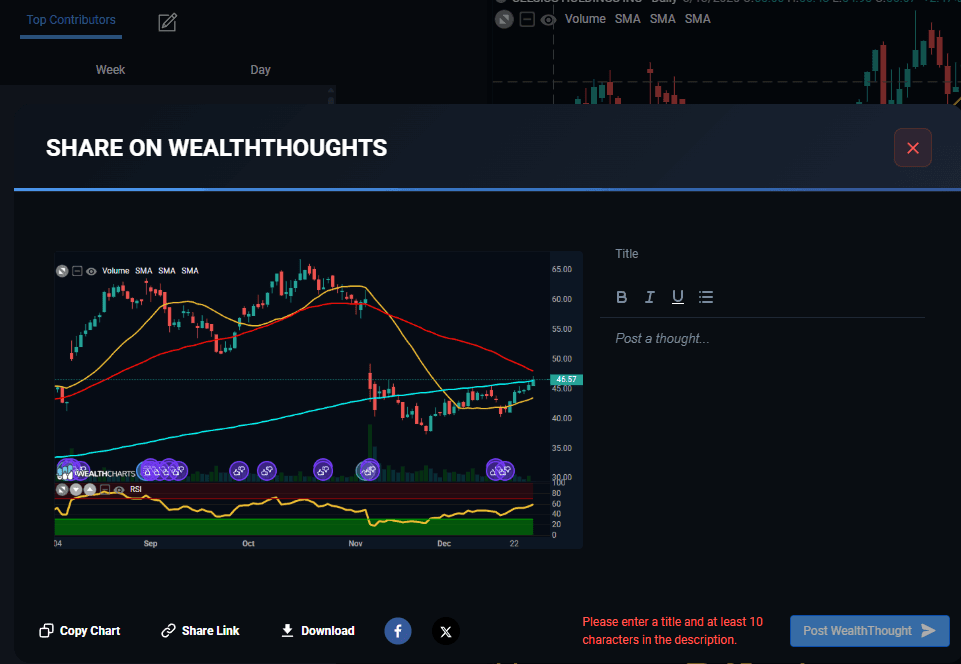The width and height of the screenshot is (961, 664).
Task: Click the Volume label in background chart
Action: (x=585, y=19)
